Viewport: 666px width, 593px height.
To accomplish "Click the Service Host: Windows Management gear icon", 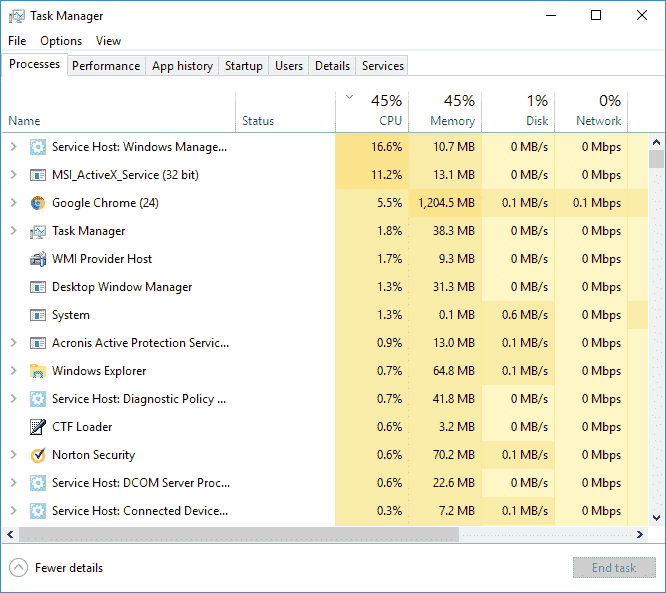I will tap(38, 147).
